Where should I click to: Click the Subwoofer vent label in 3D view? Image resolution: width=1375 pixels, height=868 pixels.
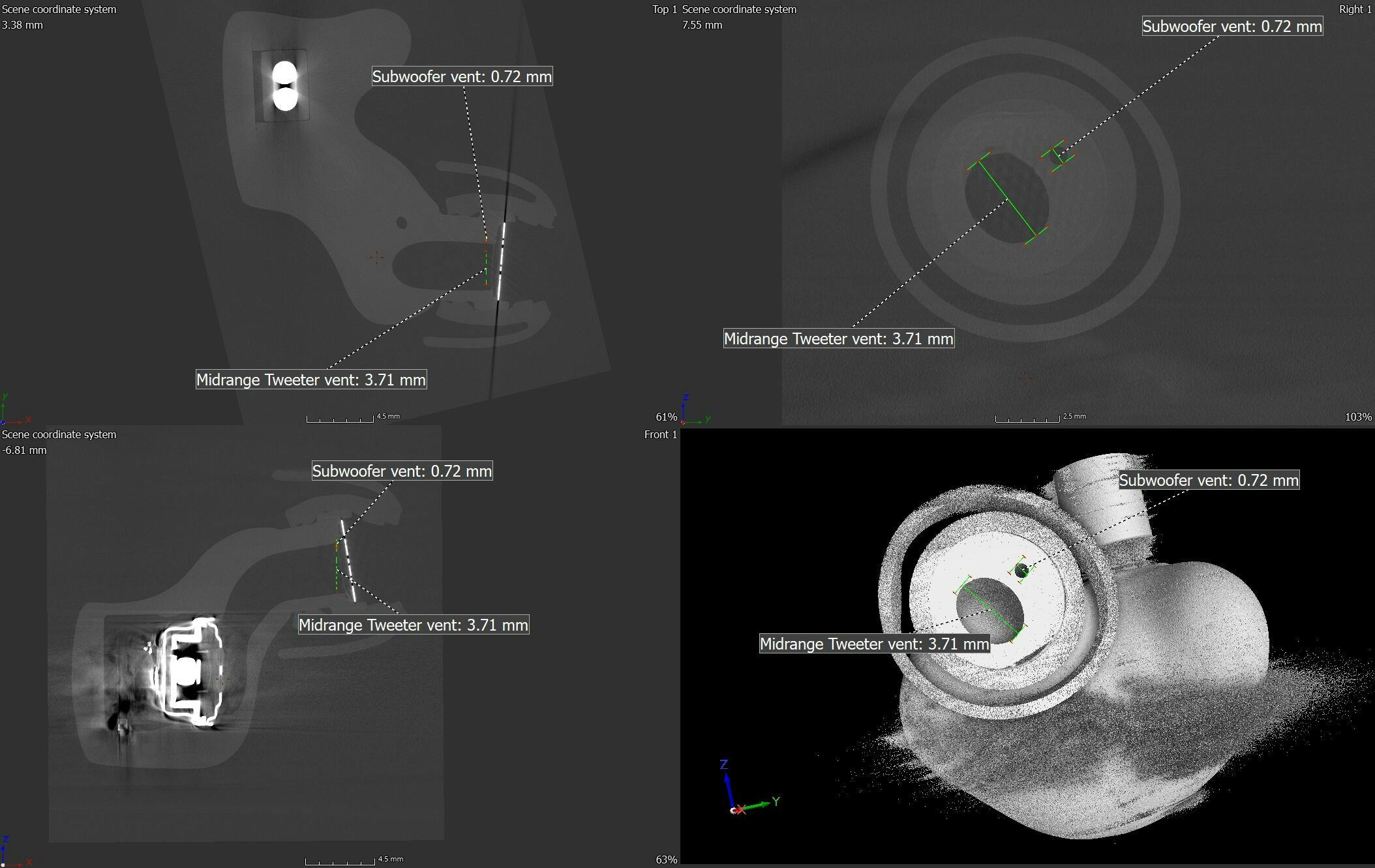[1209, 480]
